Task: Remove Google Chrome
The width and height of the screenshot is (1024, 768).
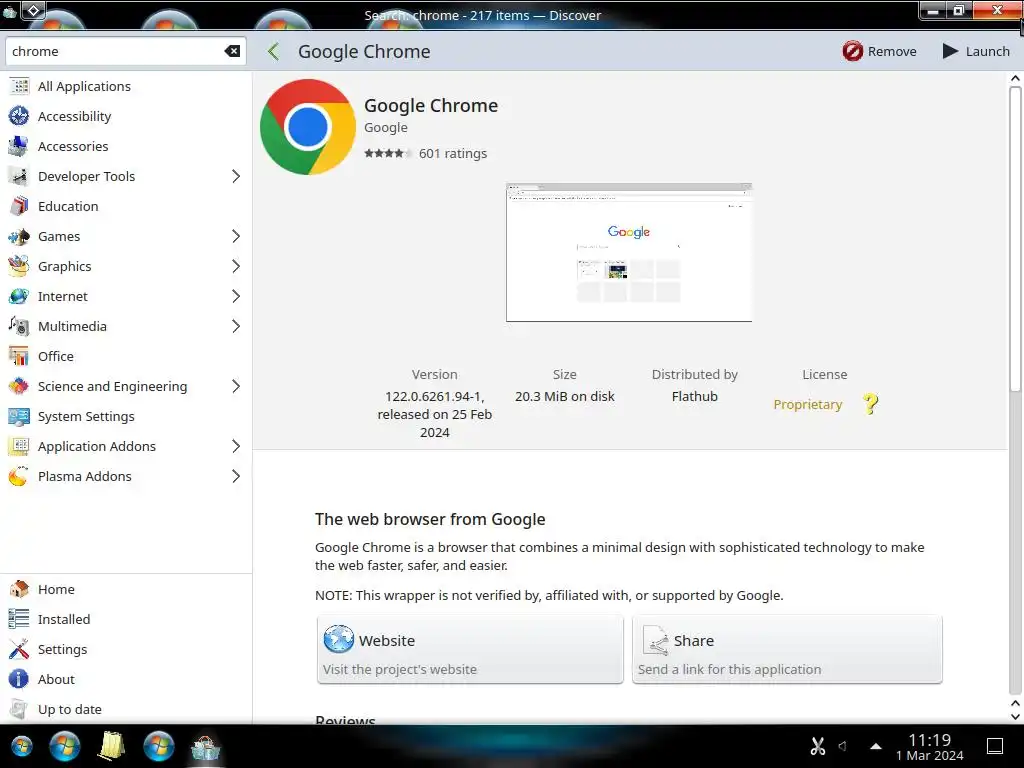Action: tap(880, 51)
